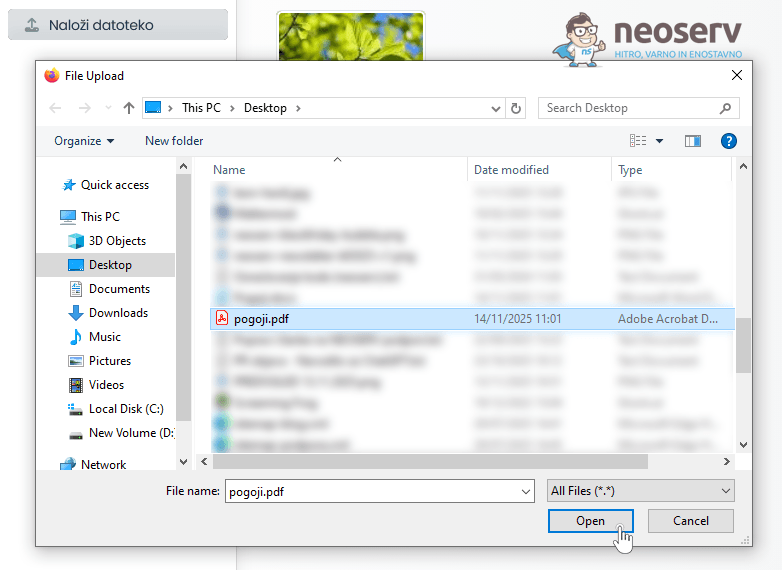Expand the File name history dropdown
The width and height of the screenshot is (782, 570).
pyautogui.click(x=526, y=491)
